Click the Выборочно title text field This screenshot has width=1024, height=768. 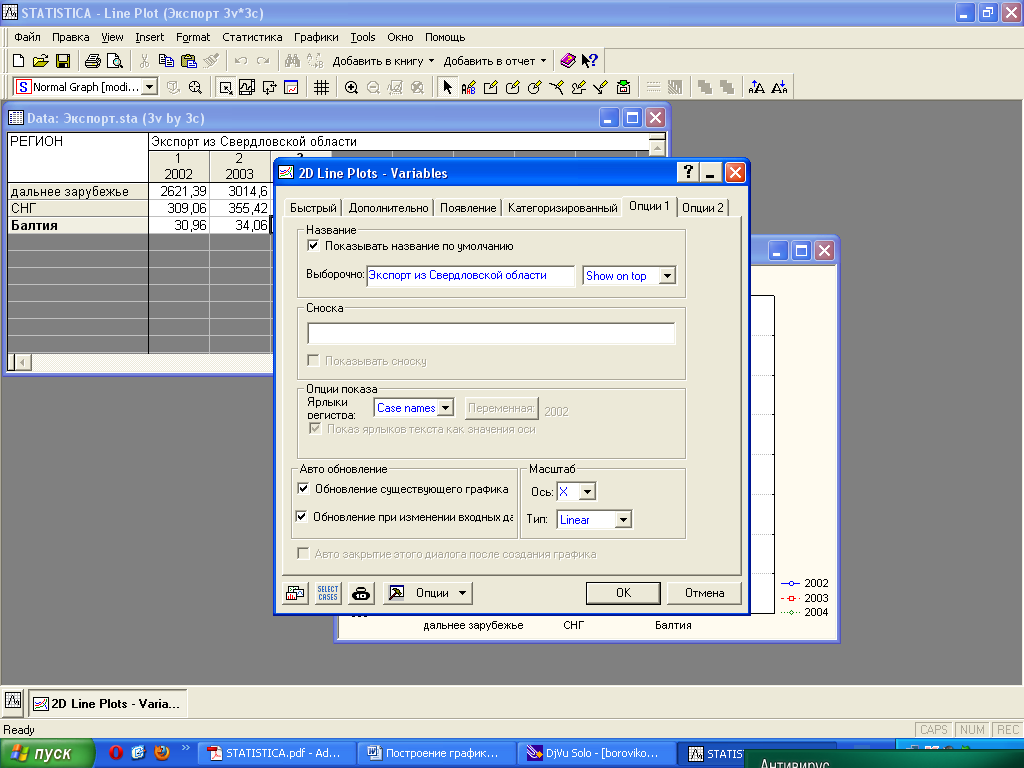(x=471, y=276)
